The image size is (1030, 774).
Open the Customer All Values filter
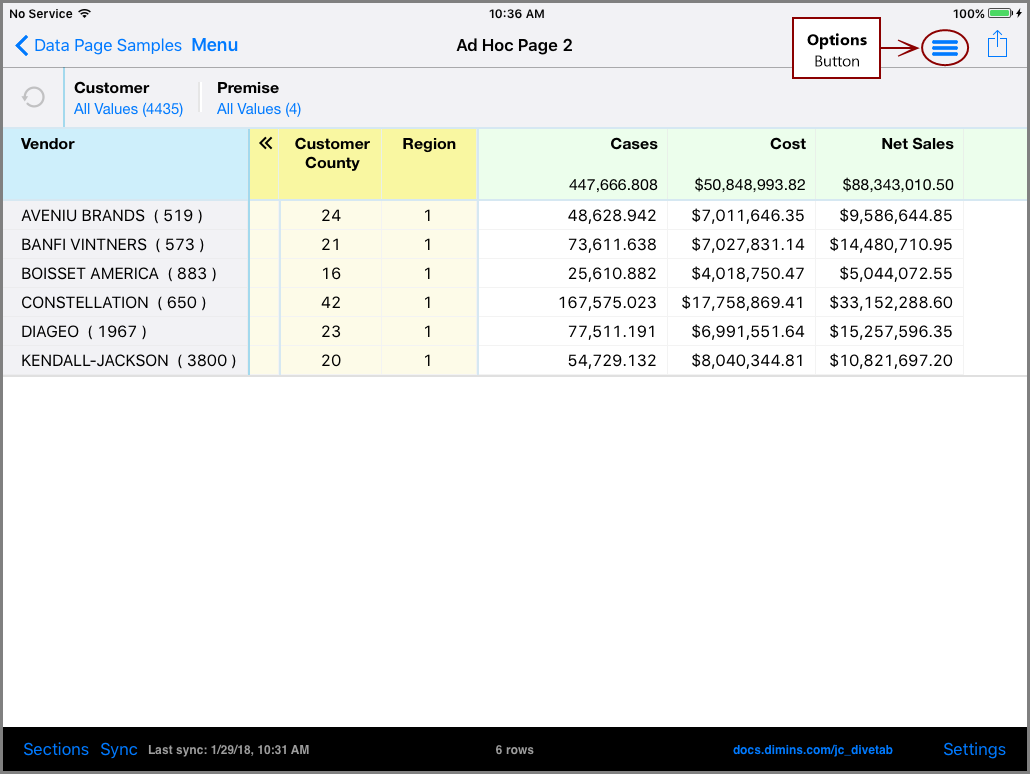point(130,108)
